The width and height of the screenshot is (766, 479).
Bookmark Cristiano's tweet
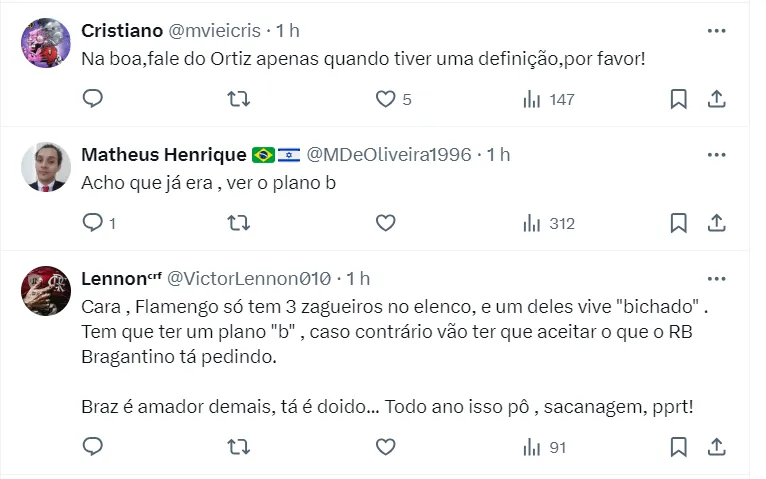tap(678, 99)
